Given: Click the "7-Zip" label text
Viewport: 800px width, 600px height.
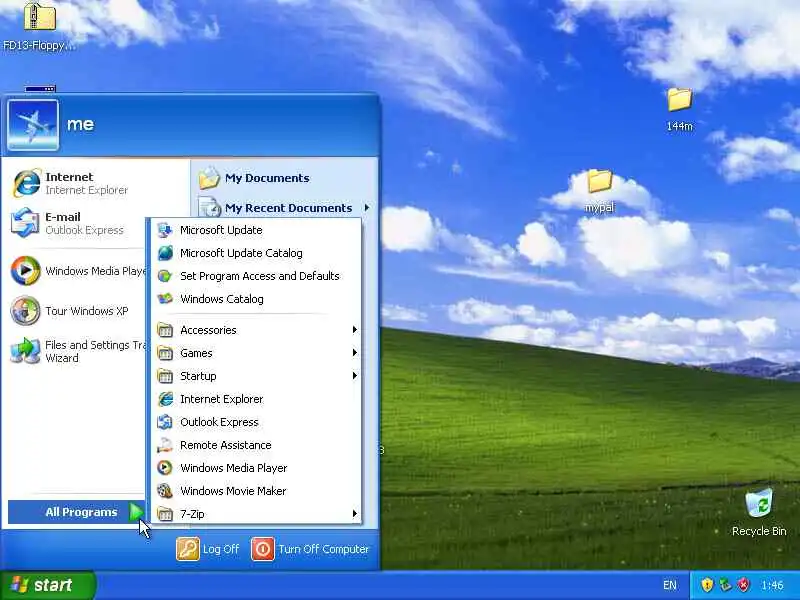Looking at the screenshot, I should pyautogui.click(x=192, y=514).
